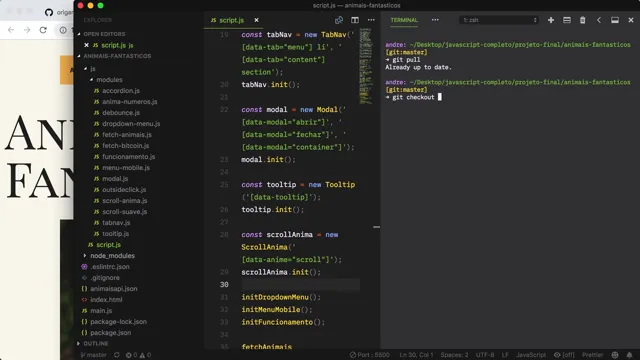Viewport: 640px width, 360px height.
Task: Select JavaScript language mode
Action: (531, 355)
